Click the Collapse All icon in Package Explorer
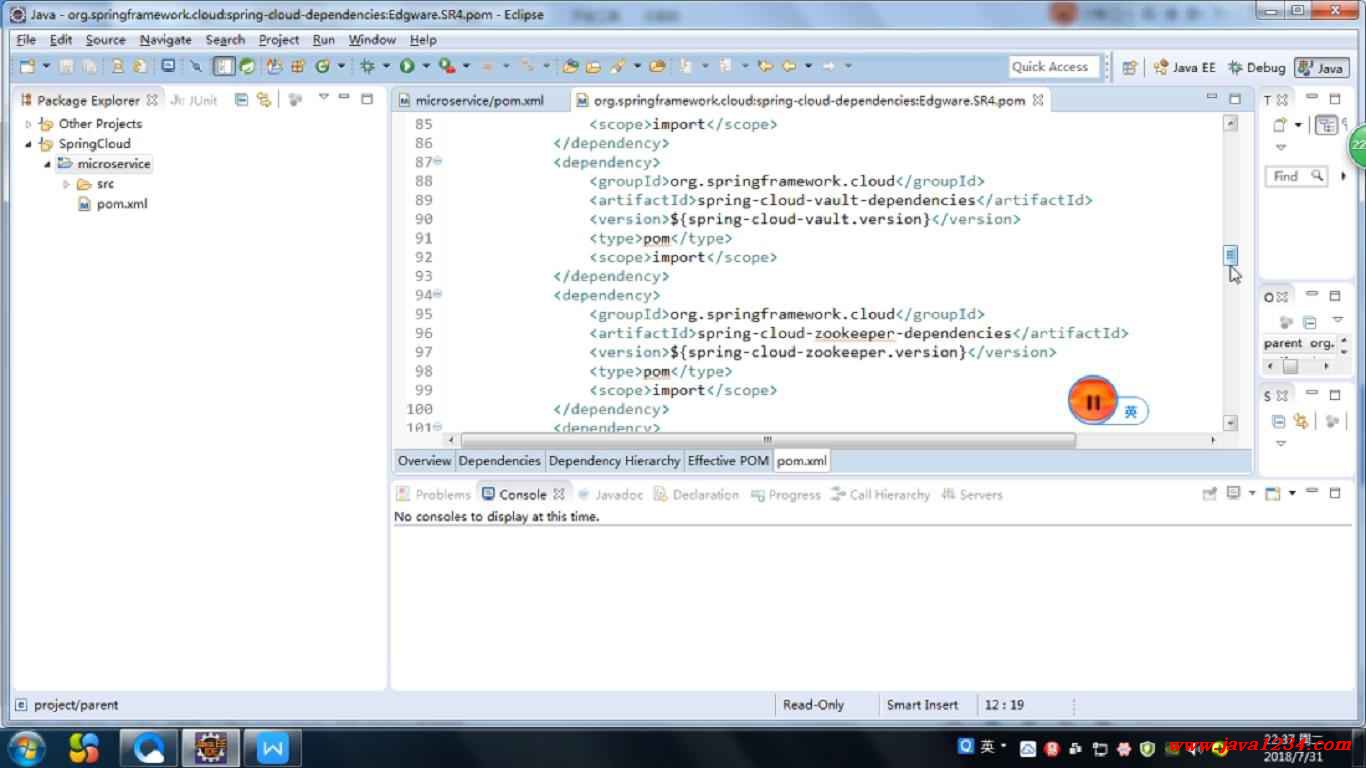 (241, 99)
